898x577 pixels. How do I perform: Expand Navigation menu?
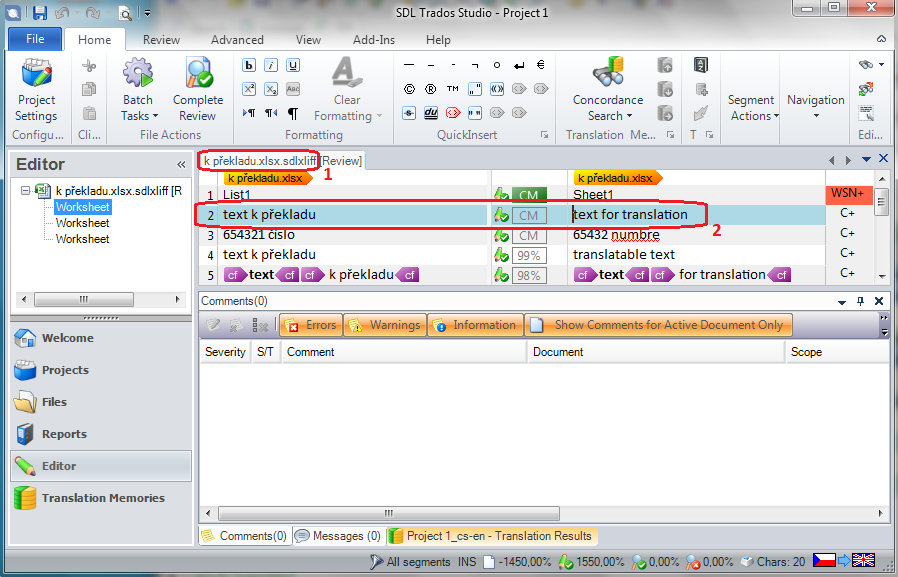(816, 106)
